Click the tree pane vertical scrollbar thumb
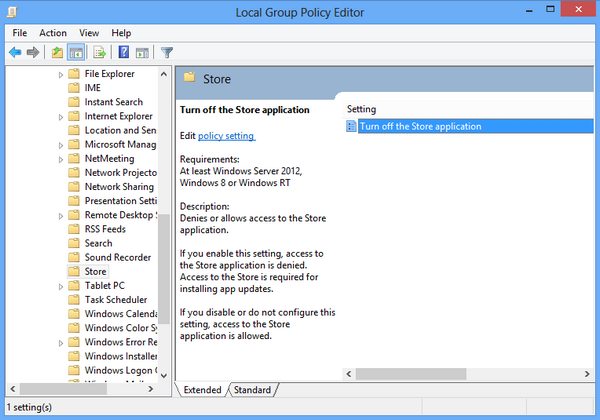 click(164, 269)
